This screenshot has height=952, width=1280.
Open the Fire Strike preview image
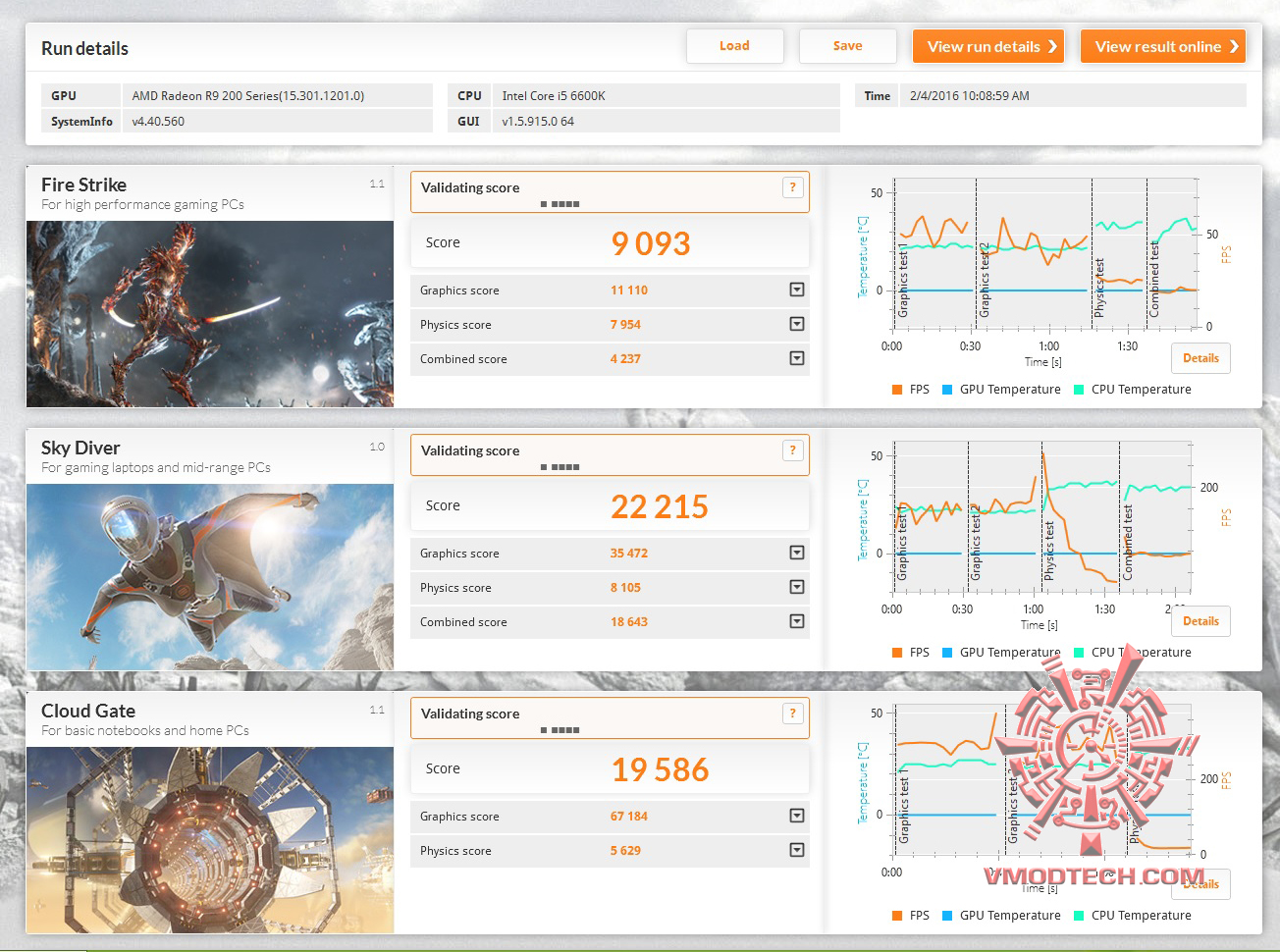coord(210,314)
